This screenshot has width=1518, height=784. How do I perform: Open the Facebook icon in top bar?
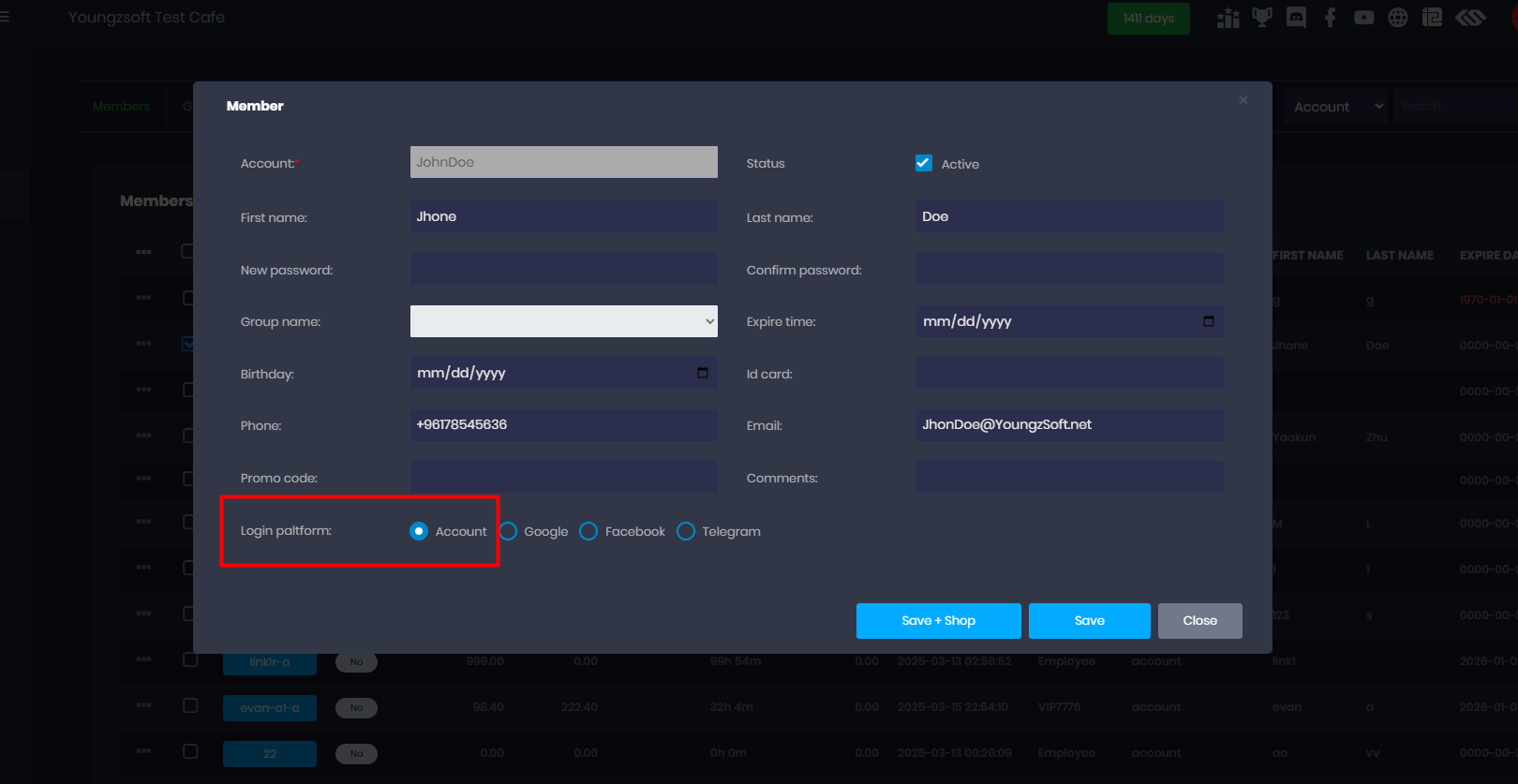1330,18
